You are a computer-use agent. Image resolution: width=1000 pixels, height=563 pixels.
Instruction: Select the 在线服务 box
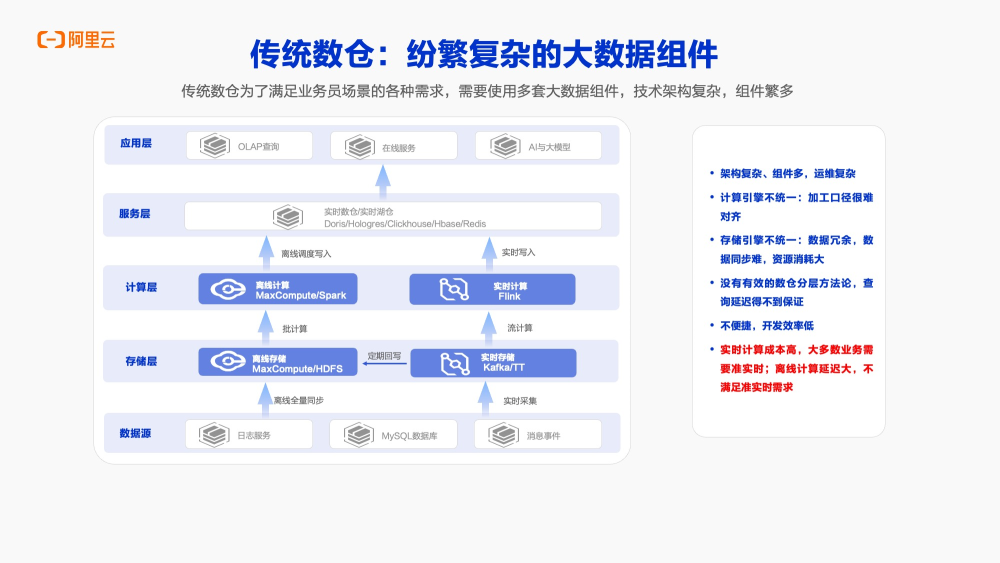pos(394,146)
